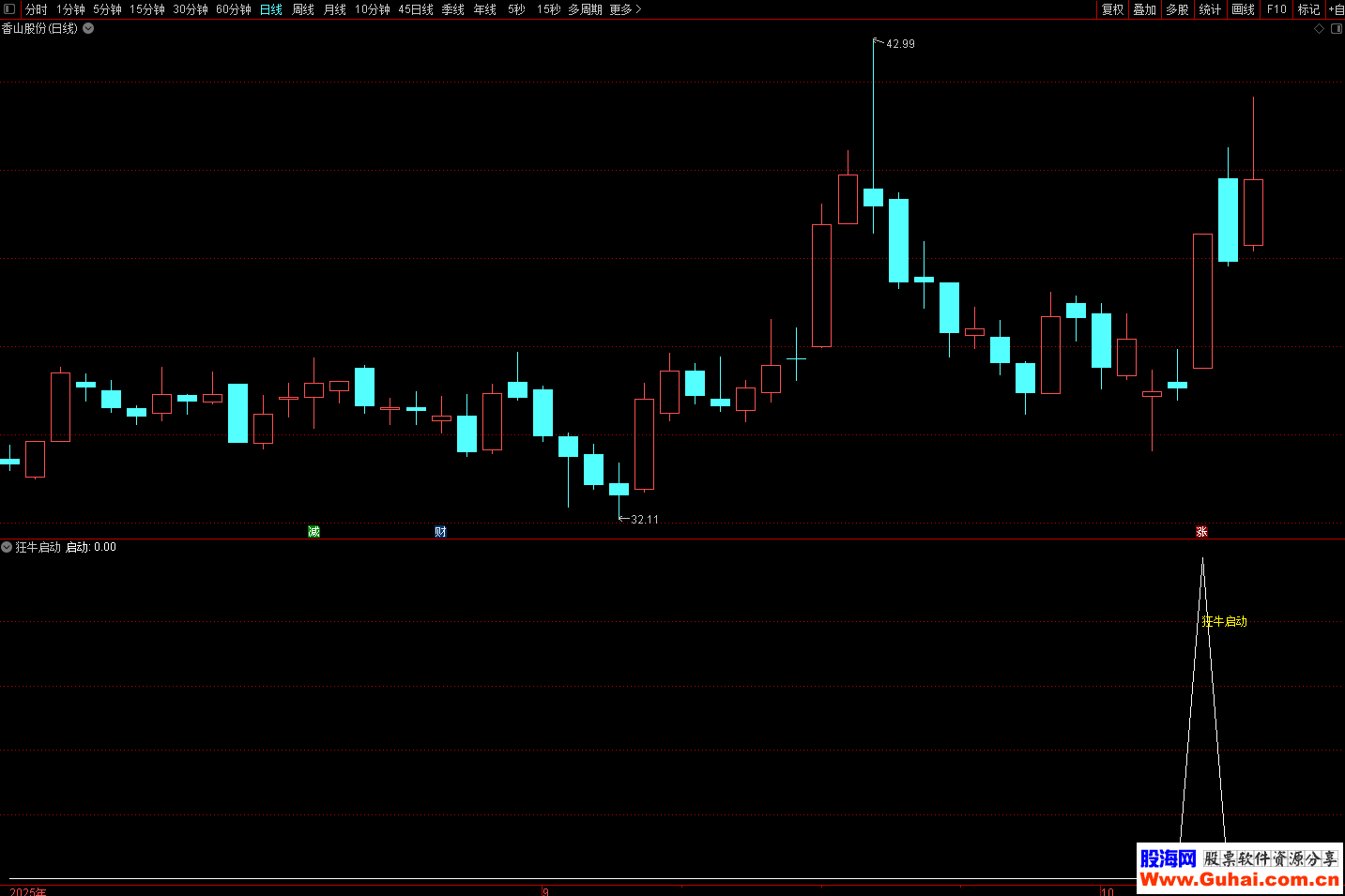This screenshot has width=1345, height=896.
Task: Toggle the 多周期 multi-period view
Action: pos(585,9)
